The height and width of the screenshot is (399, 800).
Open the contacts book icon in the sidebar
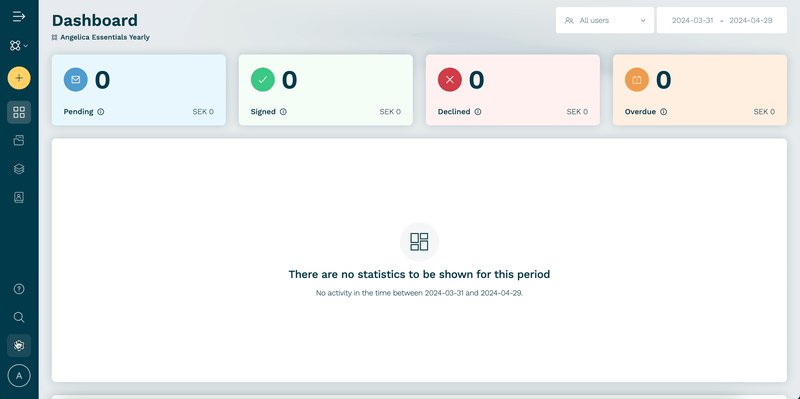(19, 197)
